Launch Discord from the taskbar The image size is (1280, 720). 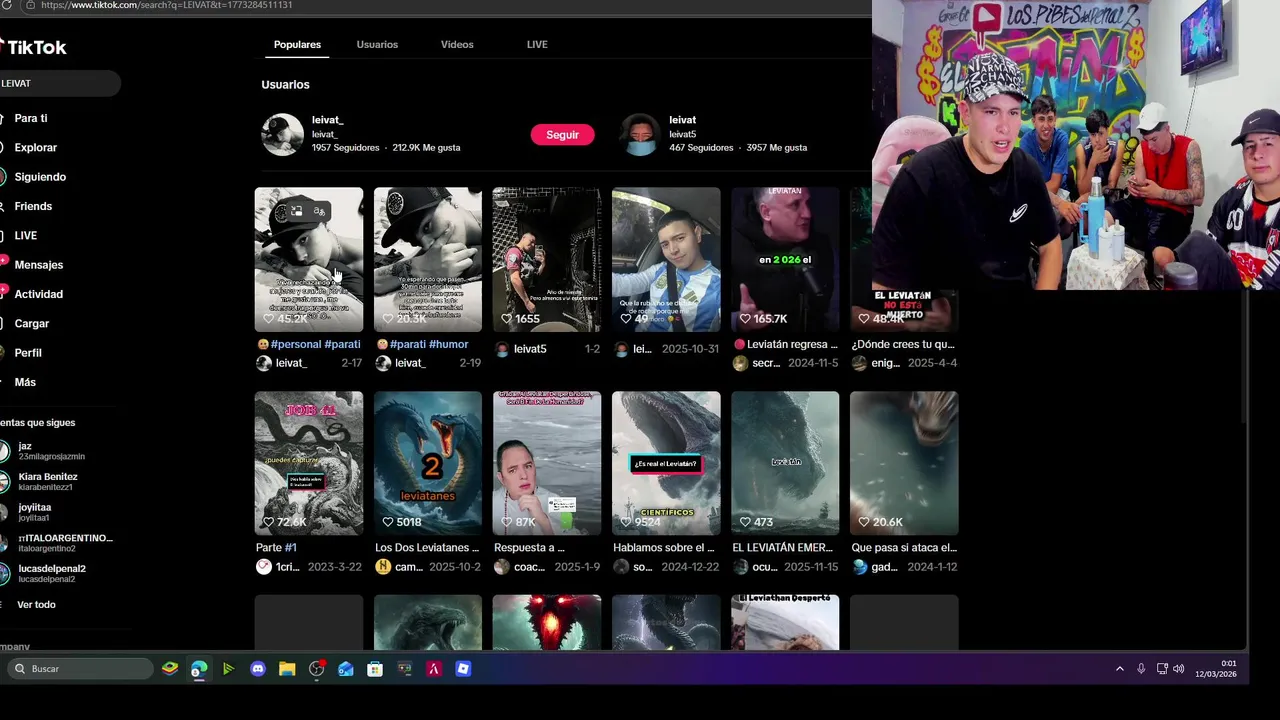coord(258,669)
